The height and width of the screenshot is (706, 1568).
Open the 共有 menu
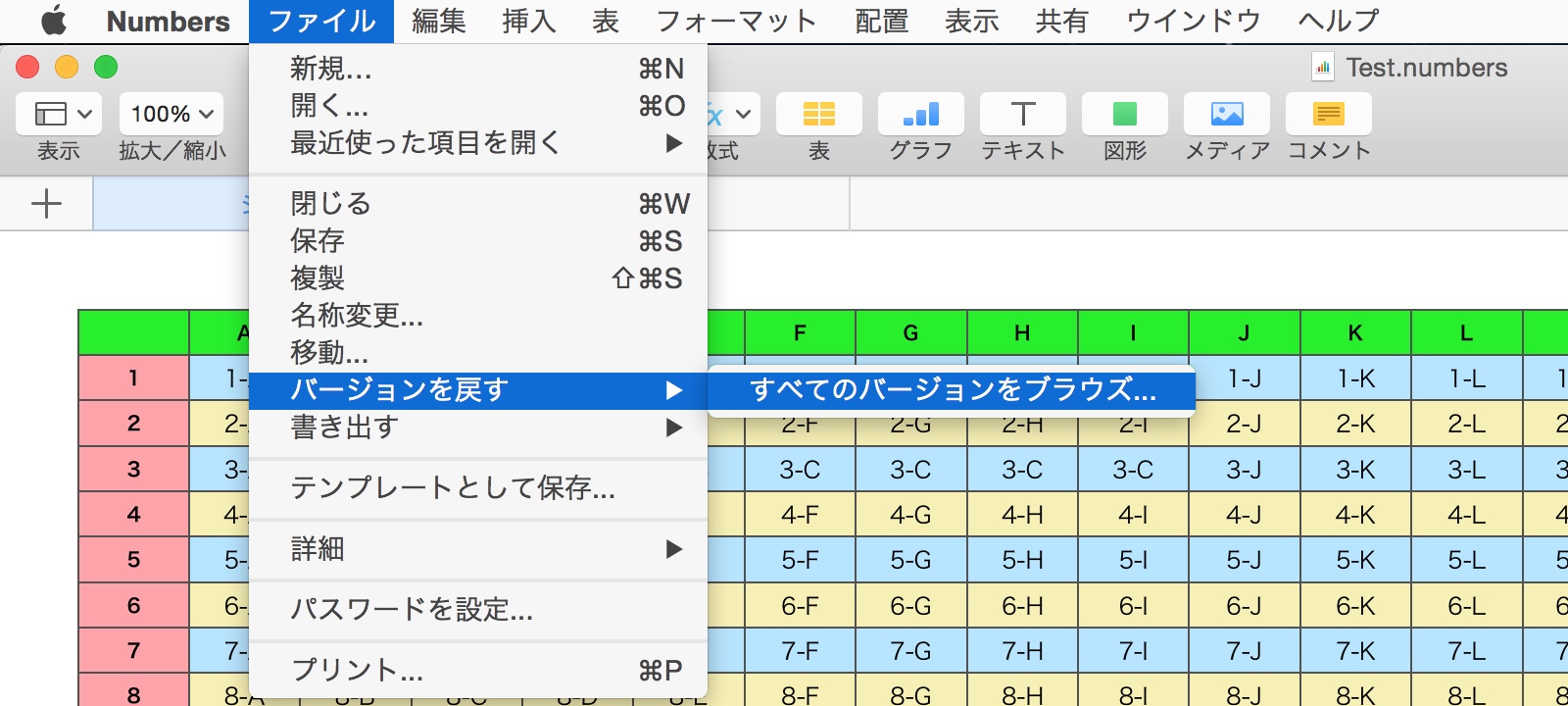click(1062, 21)
